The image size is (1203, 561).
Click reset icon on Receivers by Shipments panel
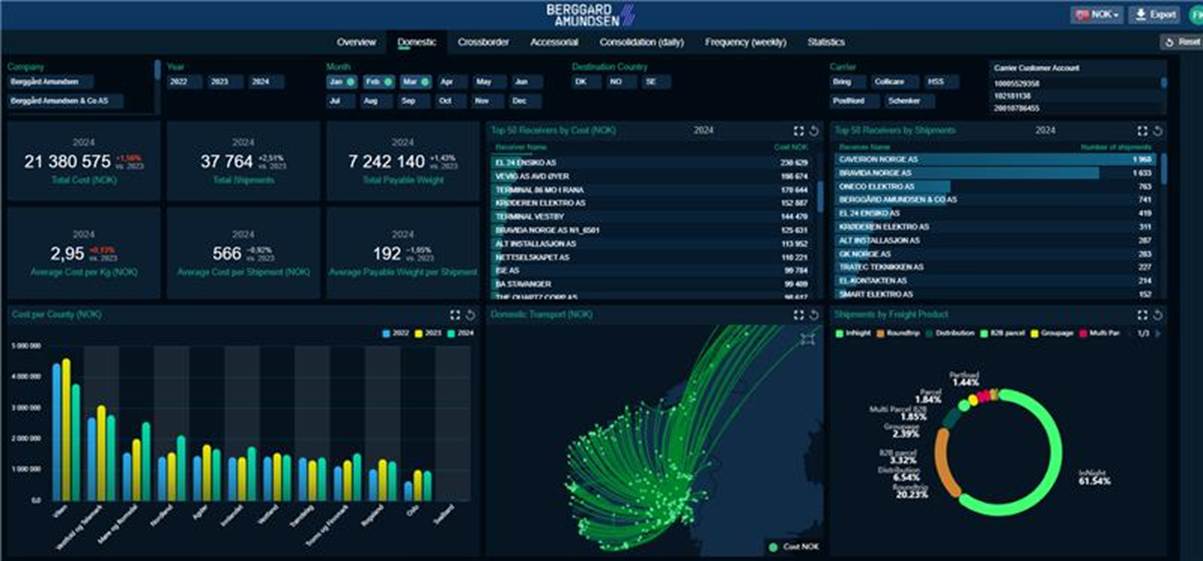(1157, 131)
